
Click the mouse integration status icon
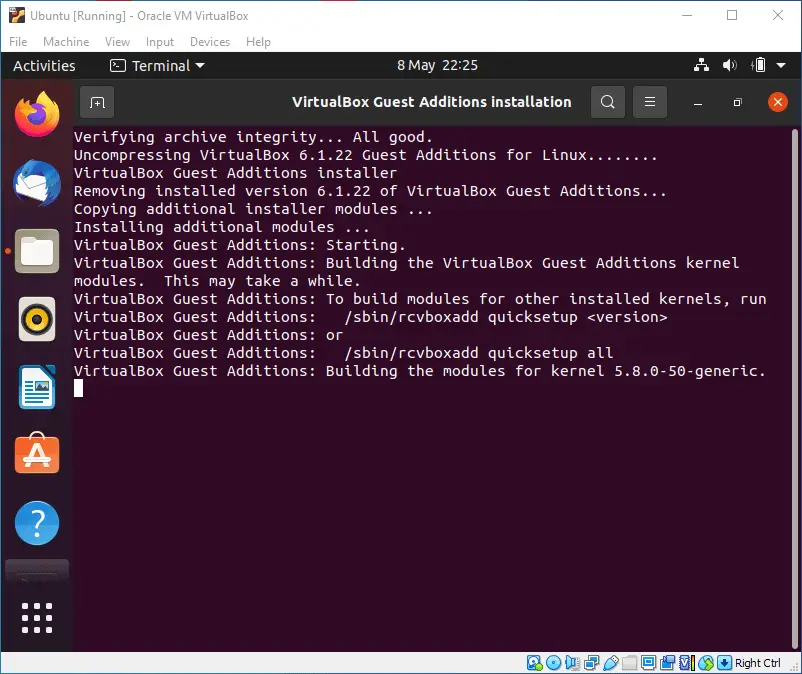(x=706, y=663)
